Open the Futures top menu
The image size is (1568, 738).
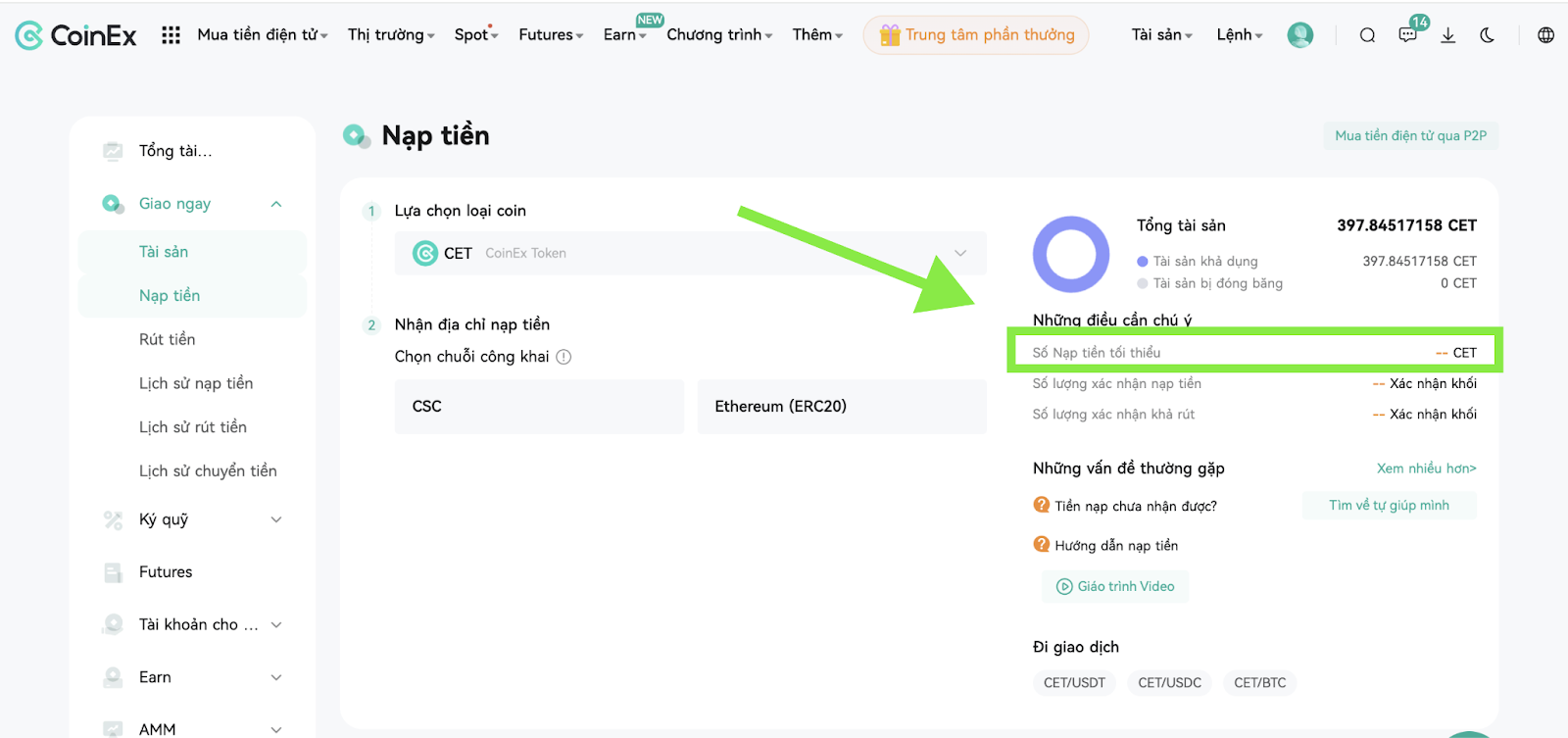click(551, 35)
